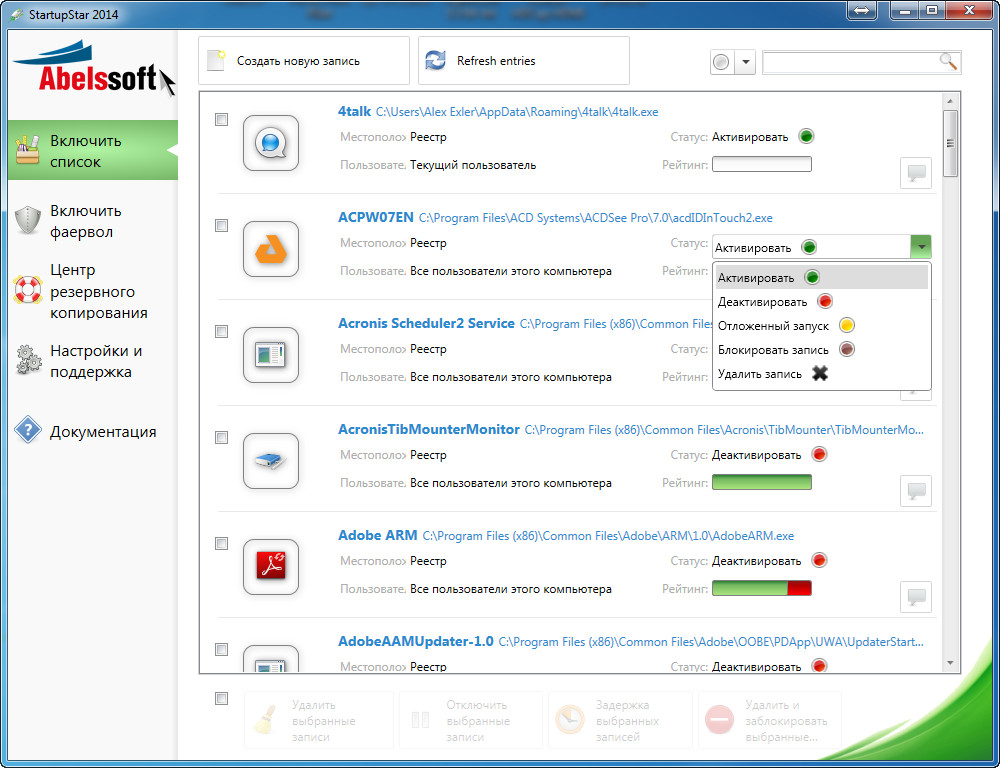Open the filter dropdown next to search

[x=746, y=63]
